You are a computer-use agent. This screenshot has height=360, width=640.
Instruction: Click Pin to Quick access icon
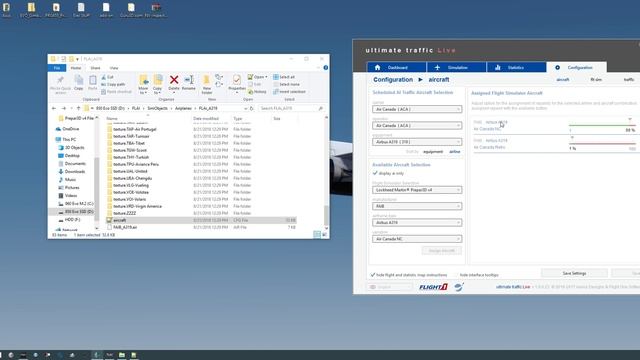coord(60,80)
